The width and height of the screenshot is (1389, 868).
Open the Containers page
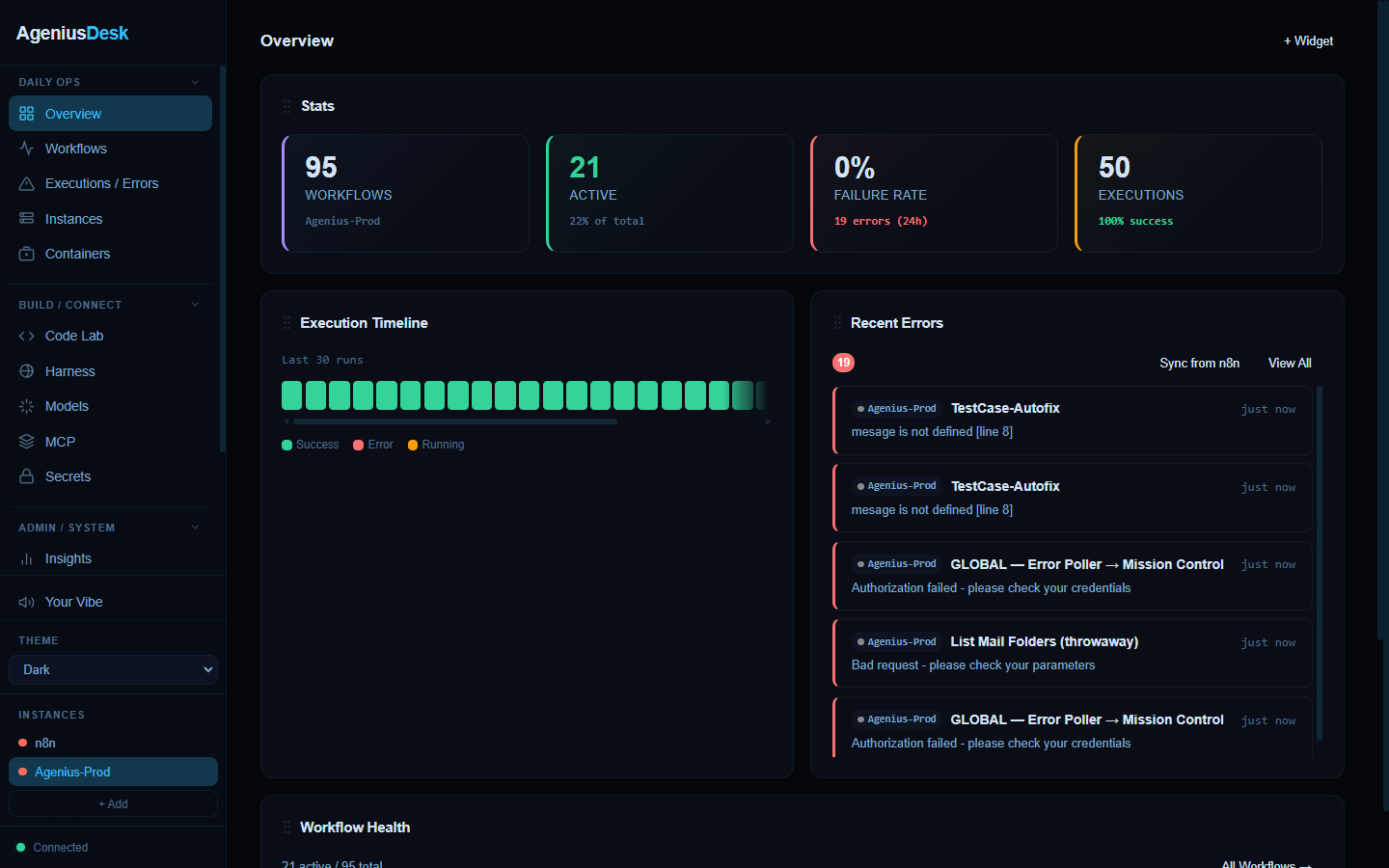(x=110, y=254)
